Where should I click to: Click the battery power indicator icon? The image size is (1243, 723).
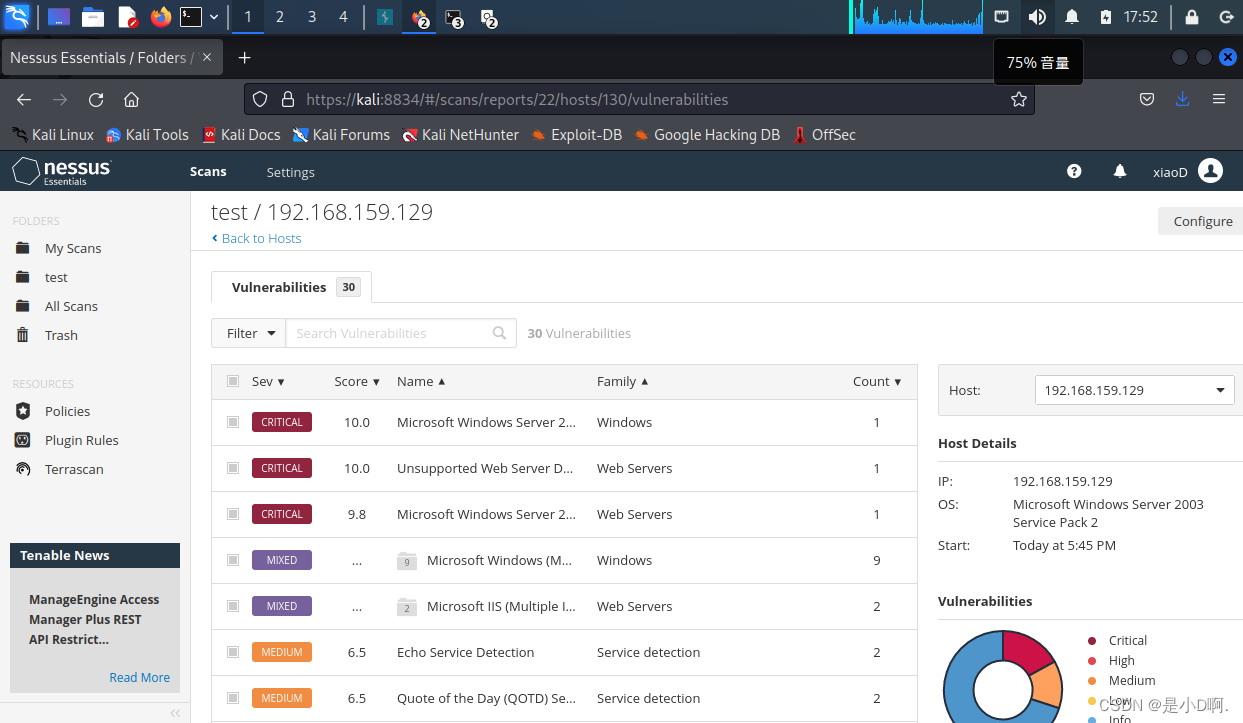1105,17
